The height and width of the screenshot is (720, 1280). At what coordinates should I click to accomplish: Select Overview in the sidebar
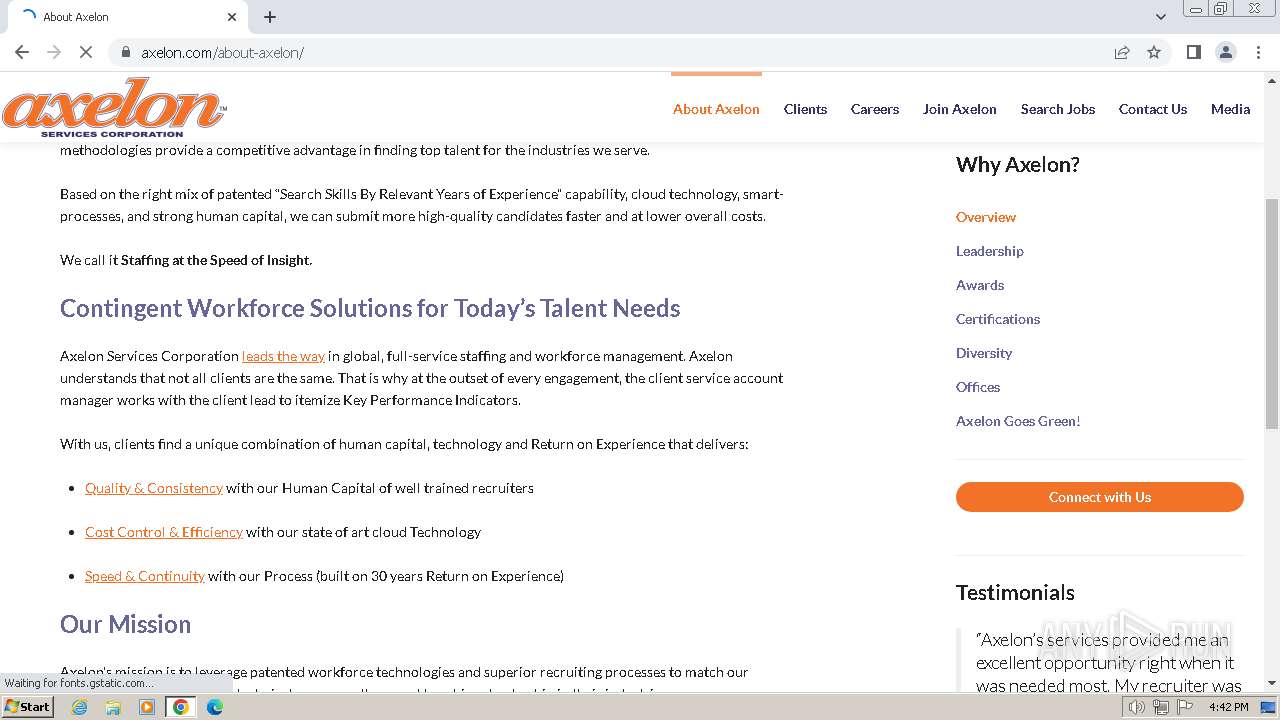(x=986, y=217)
